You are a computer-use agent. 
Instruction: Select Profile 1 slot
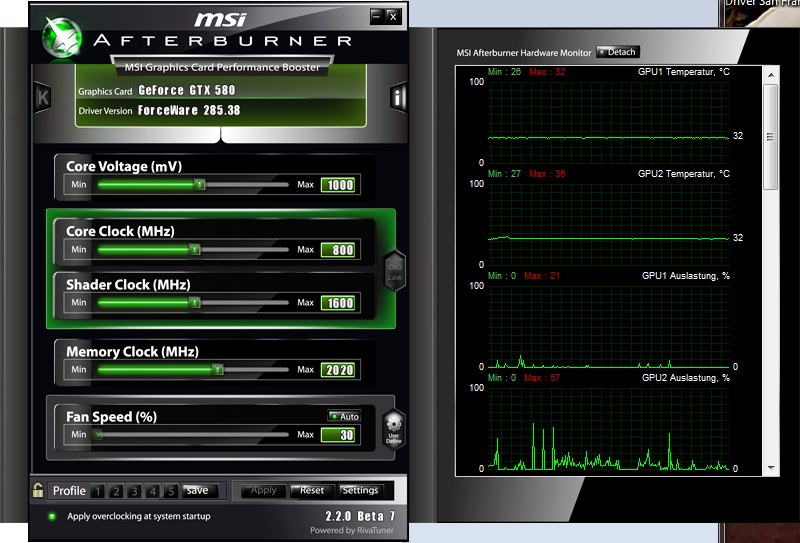tap(97, 491)
